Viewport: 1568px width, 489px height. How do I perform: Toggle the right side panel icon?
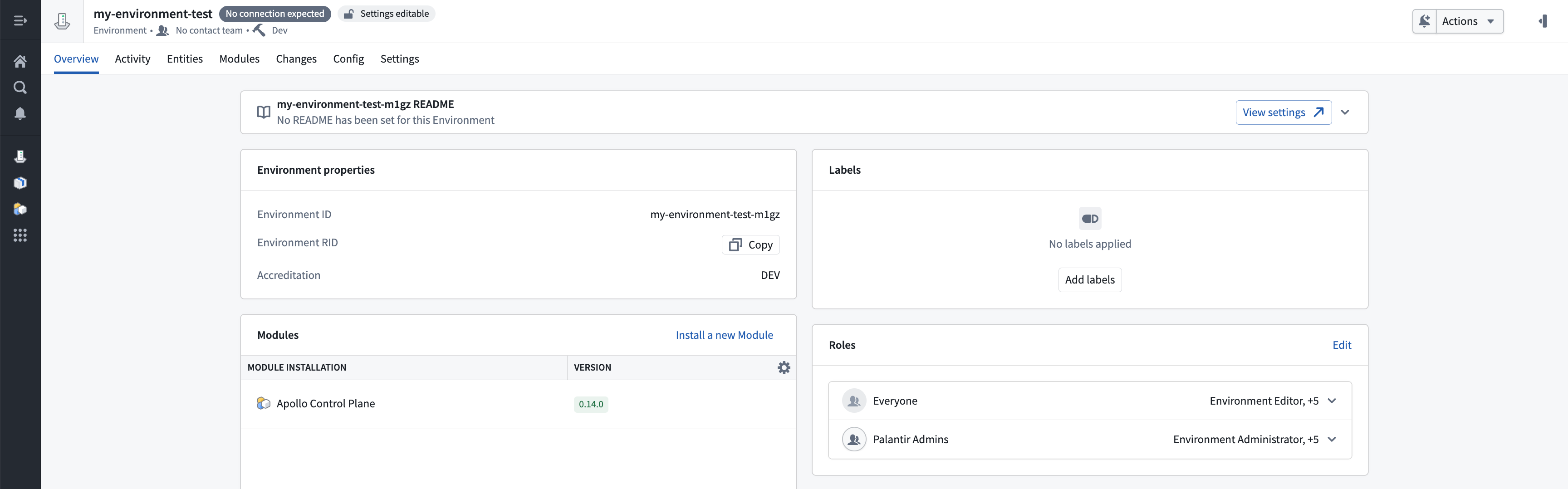[x=1543, y=21]
